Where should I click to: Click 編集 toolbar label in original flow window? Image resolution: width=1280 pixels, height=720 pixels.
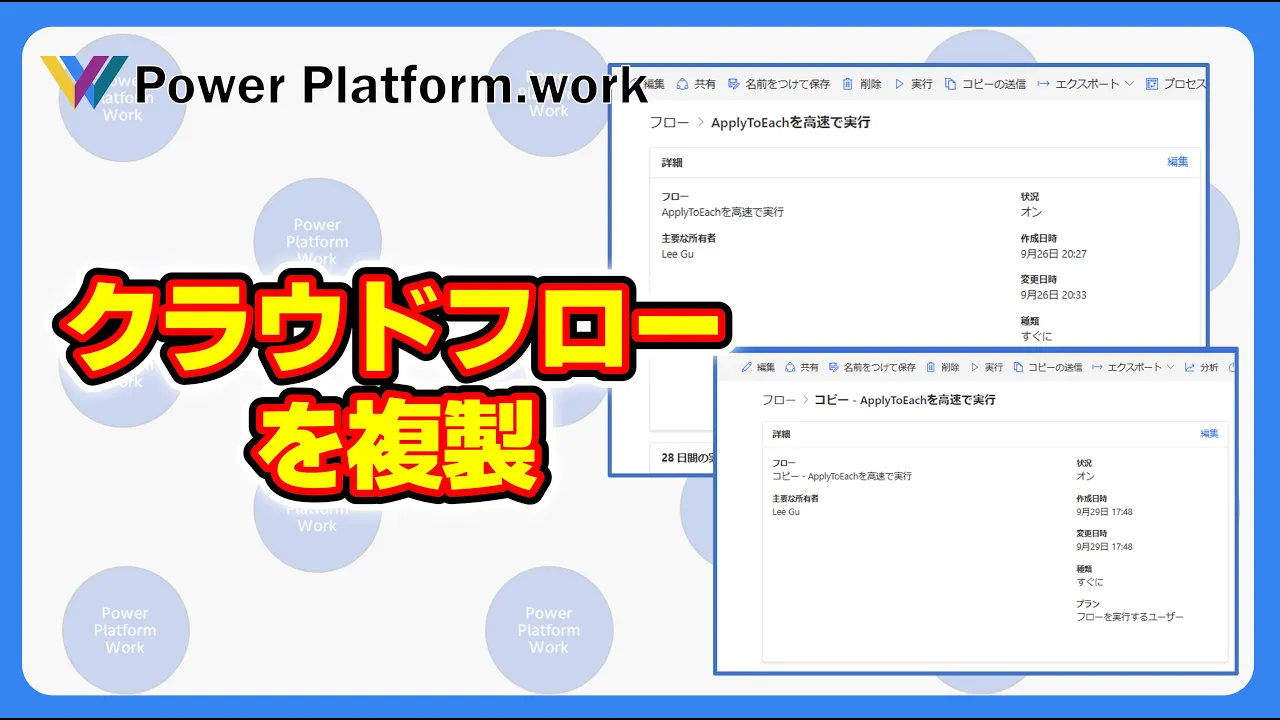pyautogui.click(x=653, y=84)
